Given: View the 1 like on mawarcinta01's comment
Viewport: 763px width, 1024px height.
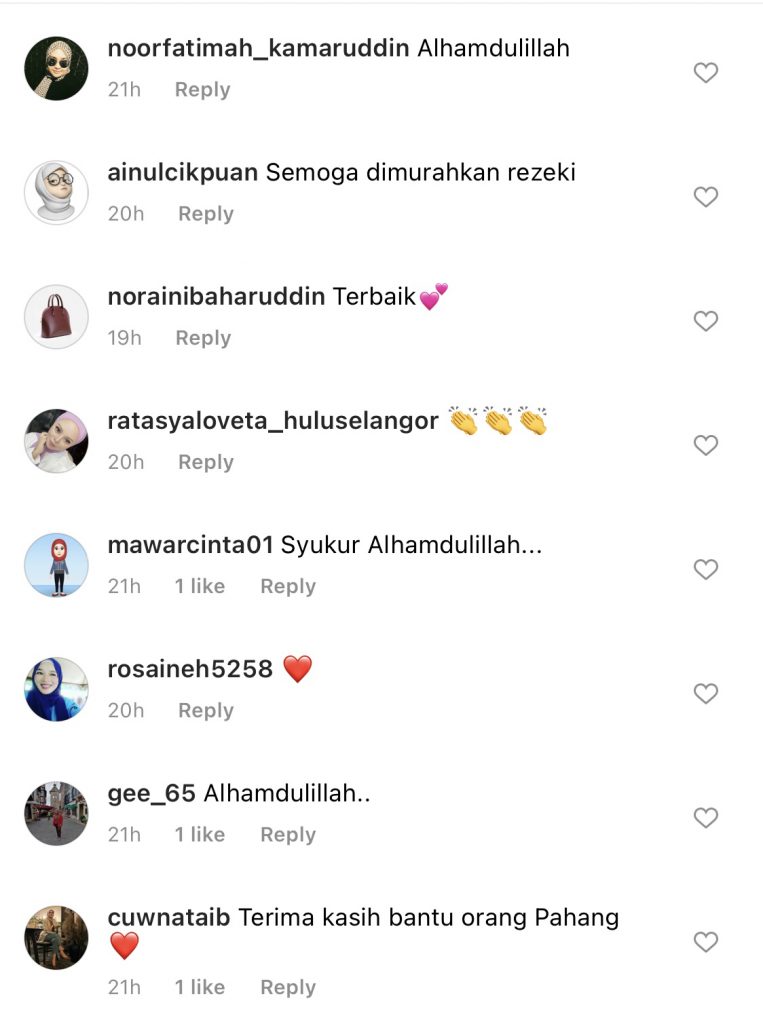Looking at the screenshot, I should click(200, 586).
